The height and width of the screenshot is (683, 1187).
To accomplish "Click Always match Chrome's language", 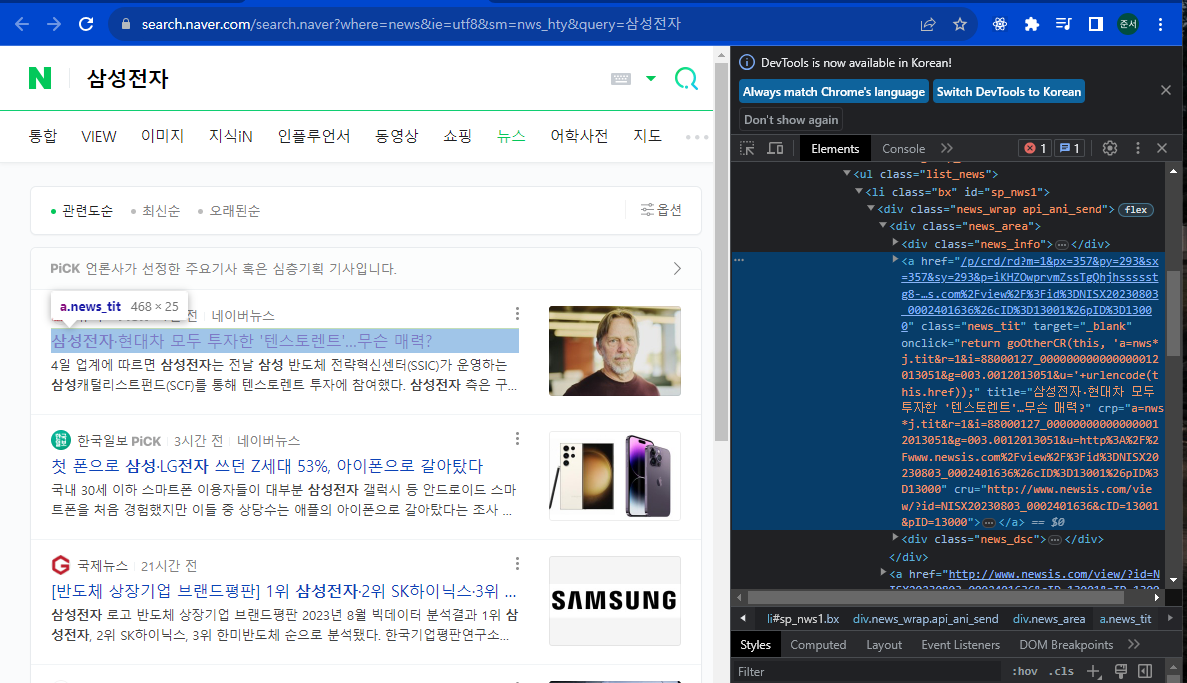I will point(833,92).
